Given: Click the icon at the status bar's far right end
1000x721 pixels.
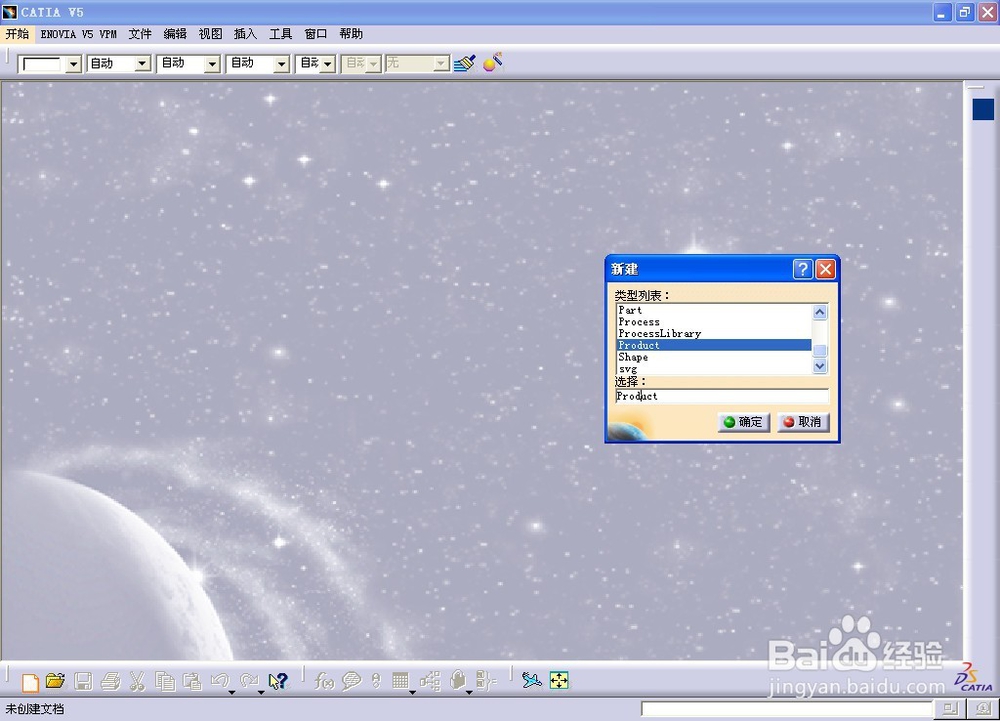Looking at the screenshot, I should point(983,708).
